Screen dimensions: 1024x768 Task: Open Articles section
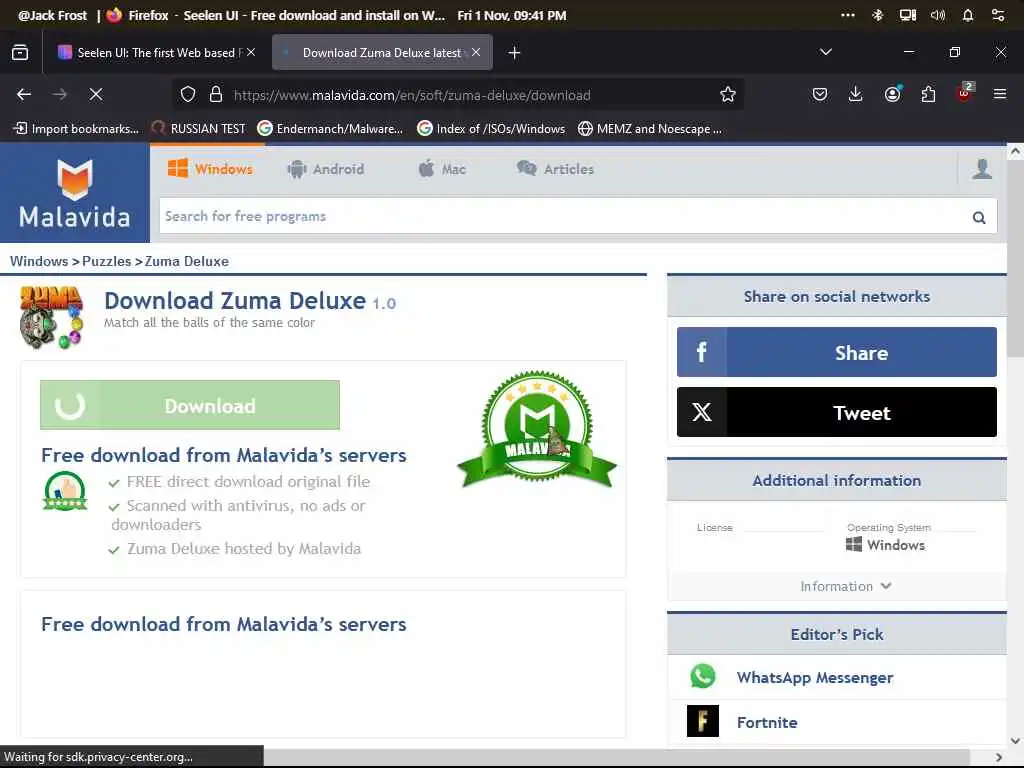click(x=555, y=169)
